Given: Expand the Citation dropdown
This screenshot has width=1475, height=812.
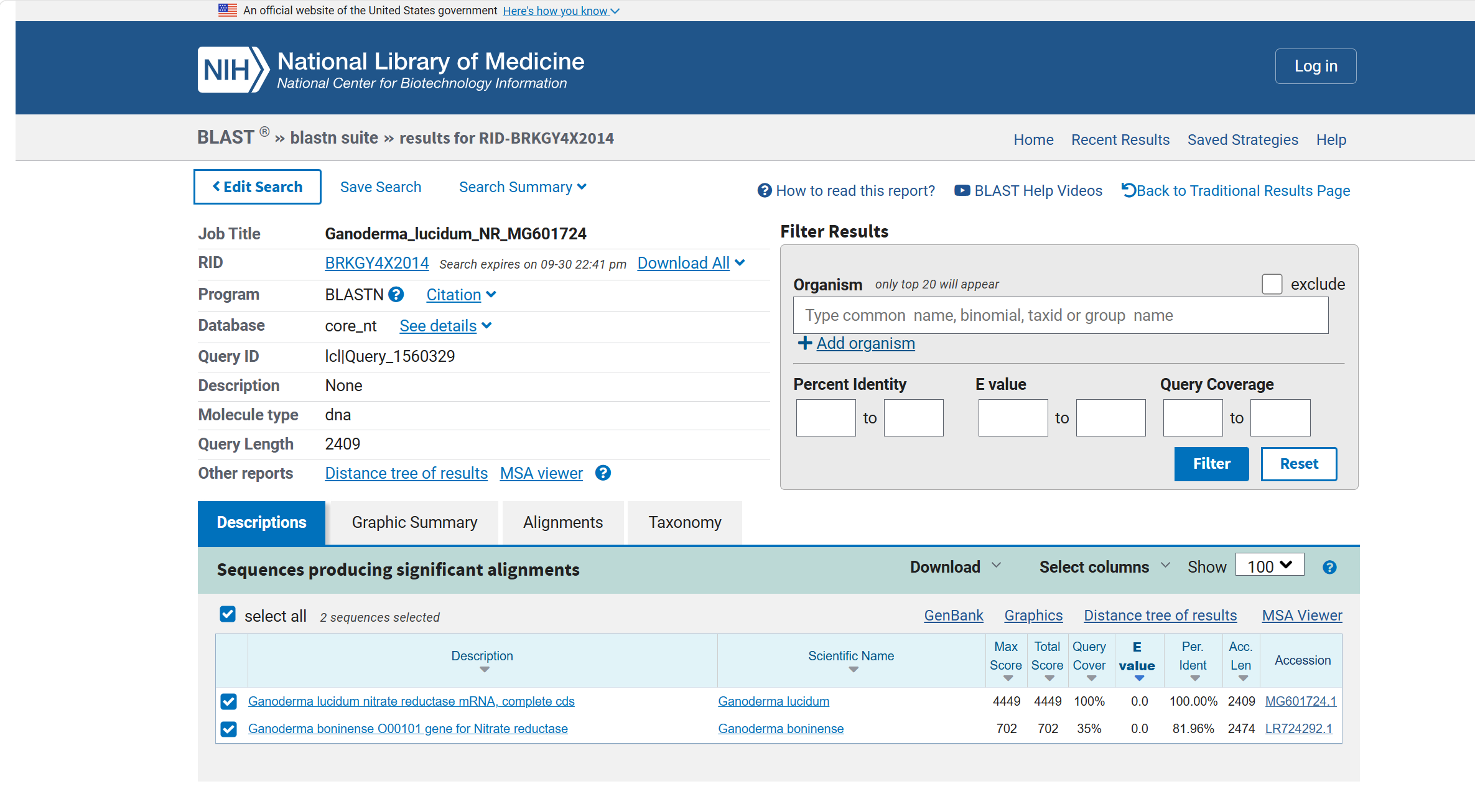Looking at the screenshot, I should [x=461, y=295].
